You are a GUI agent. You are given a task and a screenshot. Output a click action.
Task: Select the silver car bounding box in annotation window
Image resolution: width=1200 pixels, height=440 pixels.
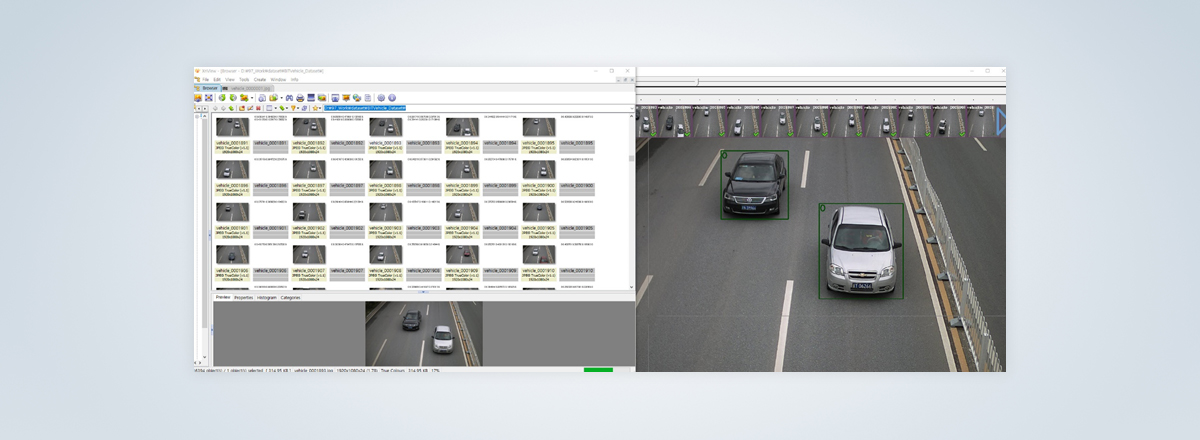[x=861, y=251]
